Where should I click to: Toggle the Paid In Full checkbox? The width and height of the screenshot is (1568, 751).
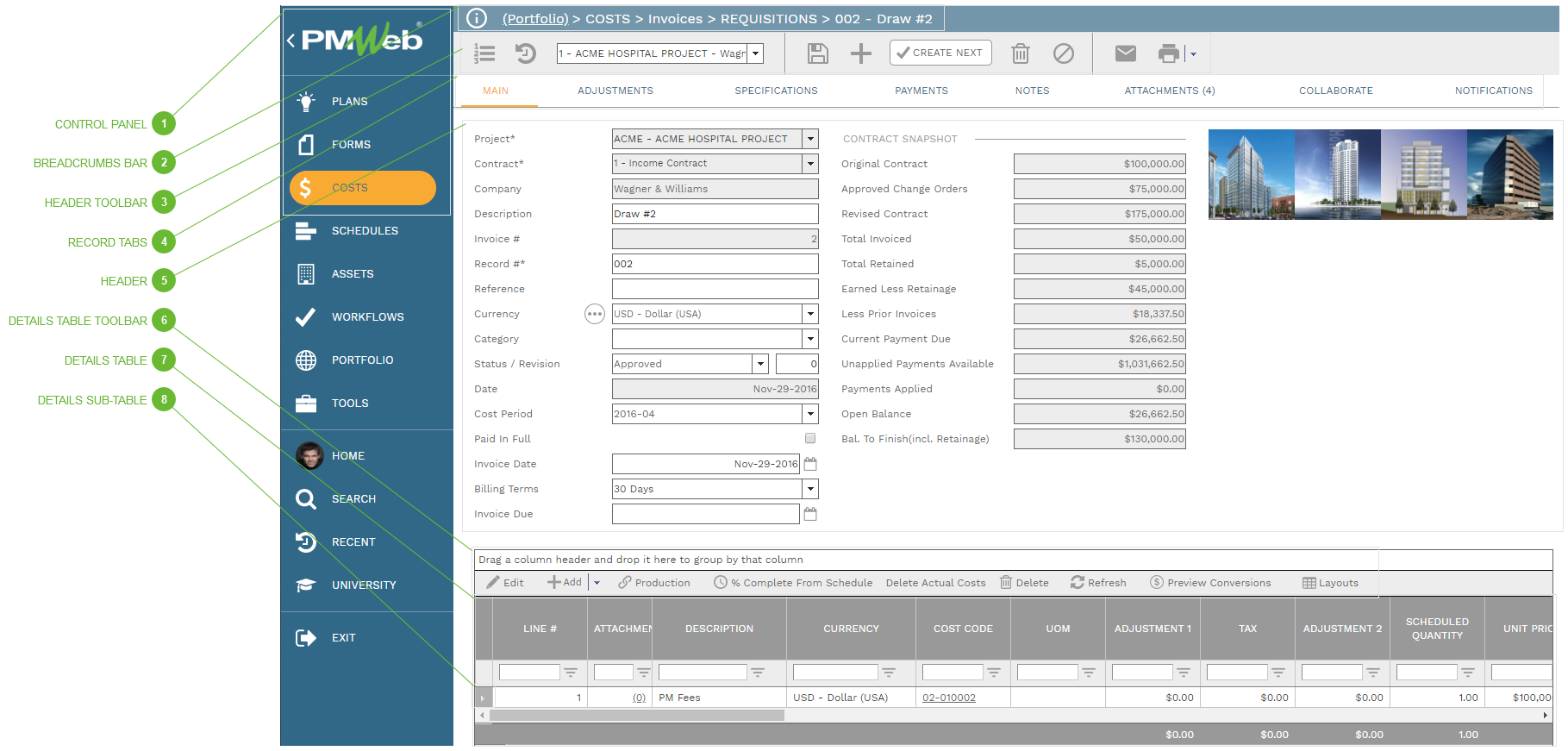[x=809, y=439]
